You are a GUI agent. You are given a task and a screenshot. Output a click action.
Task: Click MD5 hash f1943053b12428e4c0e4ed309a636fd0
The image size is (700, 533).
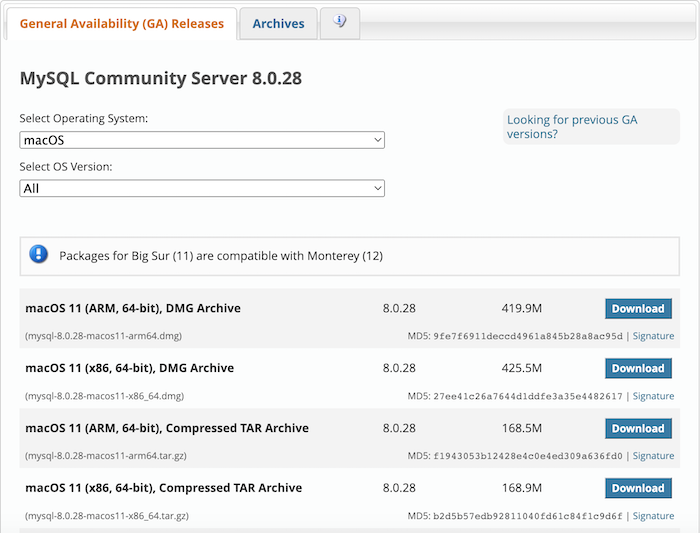click(528, 456)
